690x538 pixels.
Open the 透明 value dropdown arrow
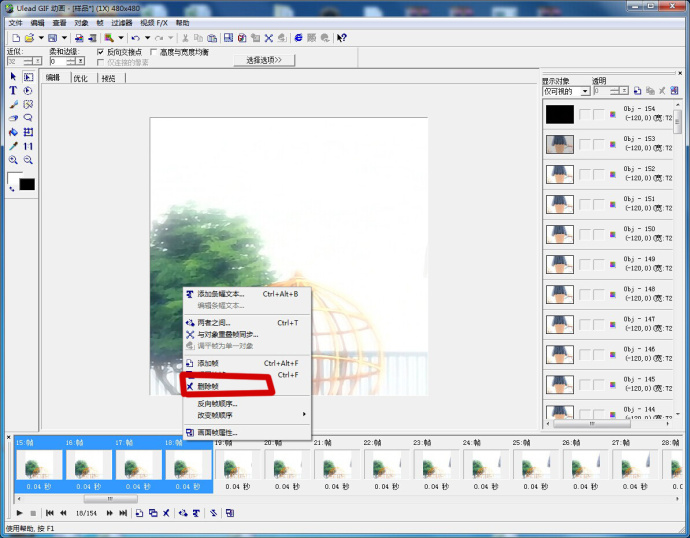pyautogui.click(x=624, y=91)
